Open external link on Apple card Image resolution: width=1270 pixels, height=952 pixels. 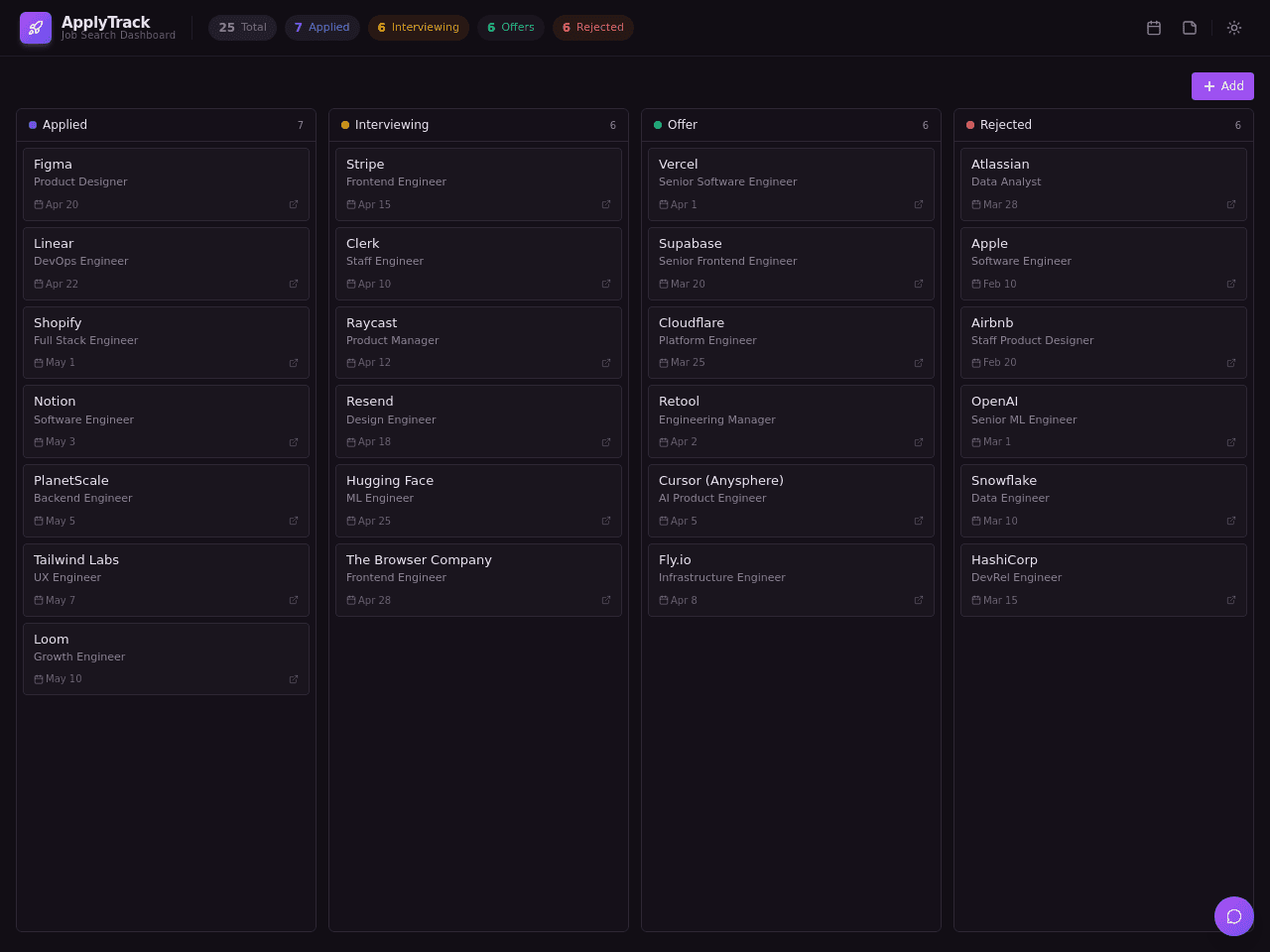(x=1231, y=284)
